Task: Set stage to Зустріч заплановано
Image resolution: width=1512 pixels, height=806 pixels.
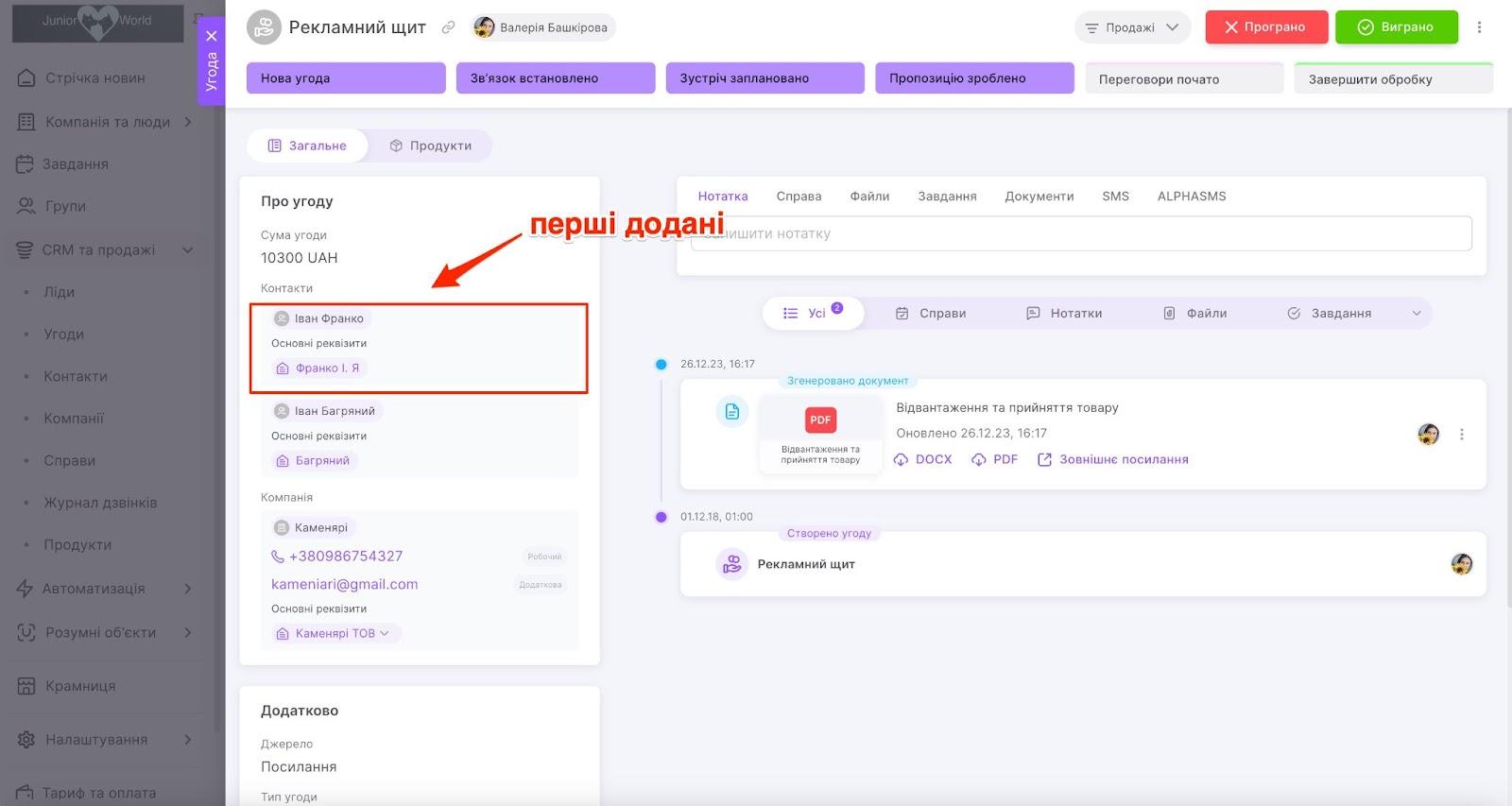Action: pos(765,78)
